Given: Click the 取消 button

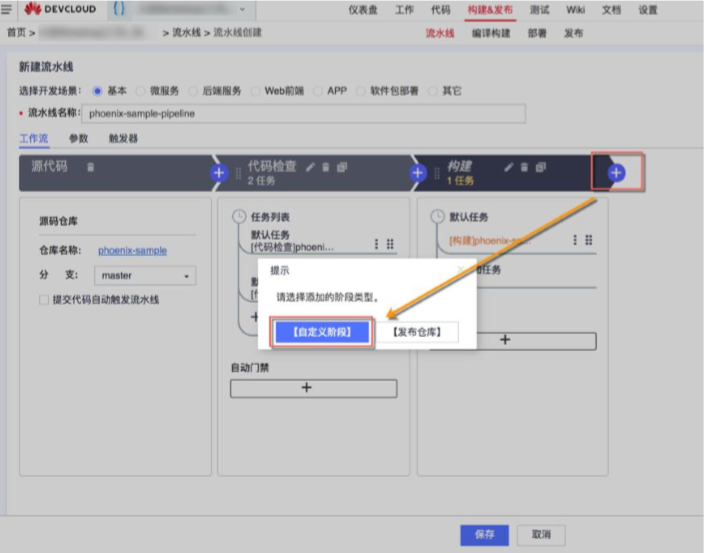Looking at the screenshot, I should tap(541, 535).
